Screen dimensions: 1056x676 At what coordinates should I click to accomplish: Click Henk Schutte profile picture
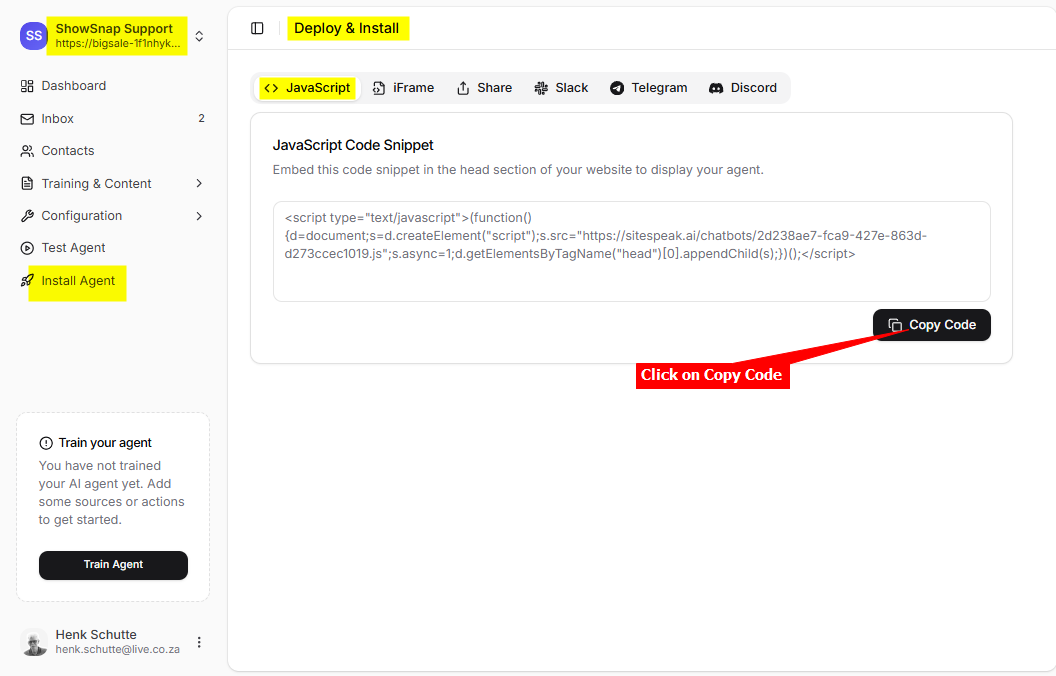34,642
